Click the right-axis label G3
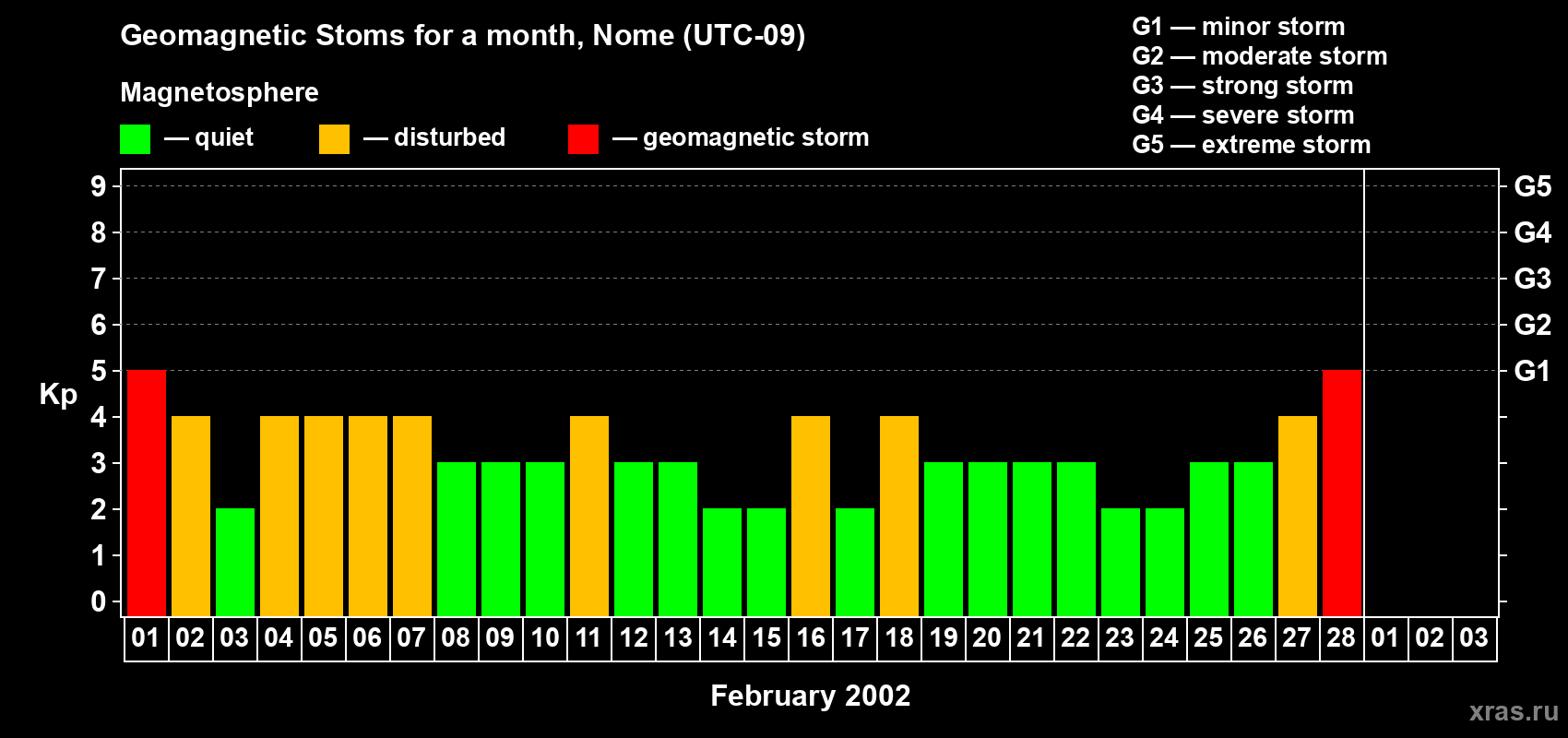 point(1533,279)
